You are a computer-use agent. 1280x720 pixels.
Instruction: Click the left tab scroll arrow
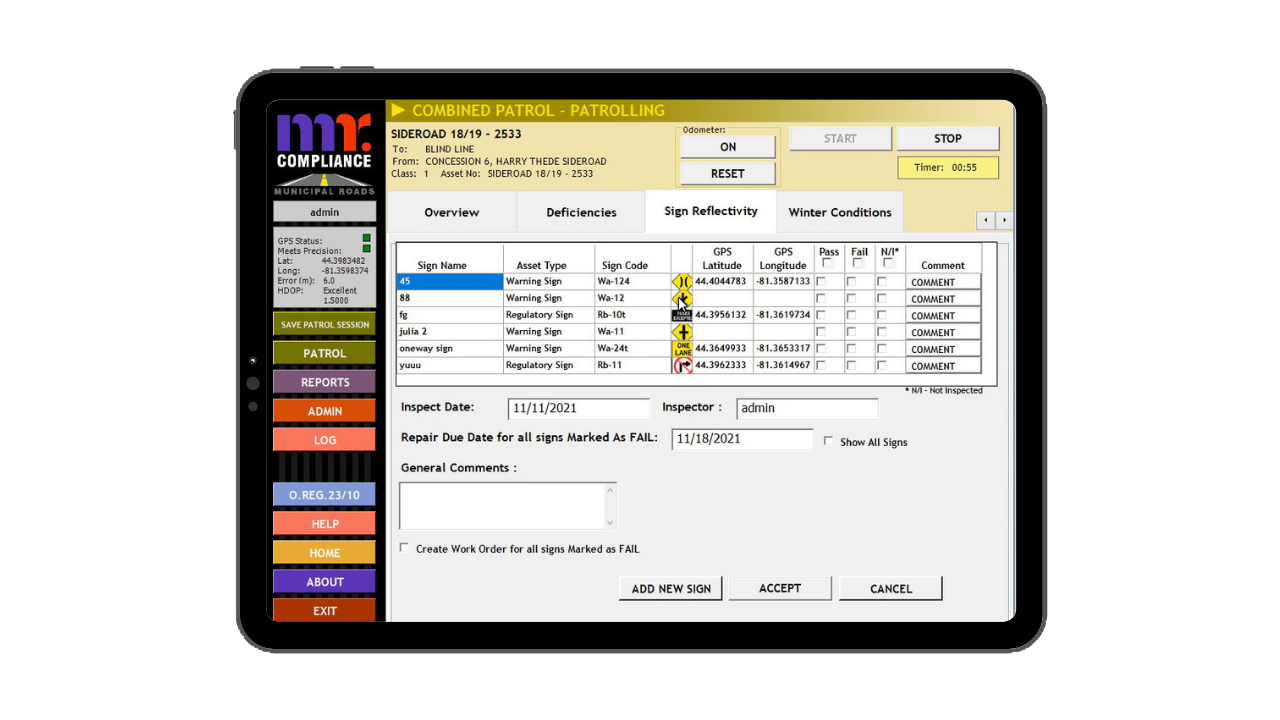[x=985, y=220]
